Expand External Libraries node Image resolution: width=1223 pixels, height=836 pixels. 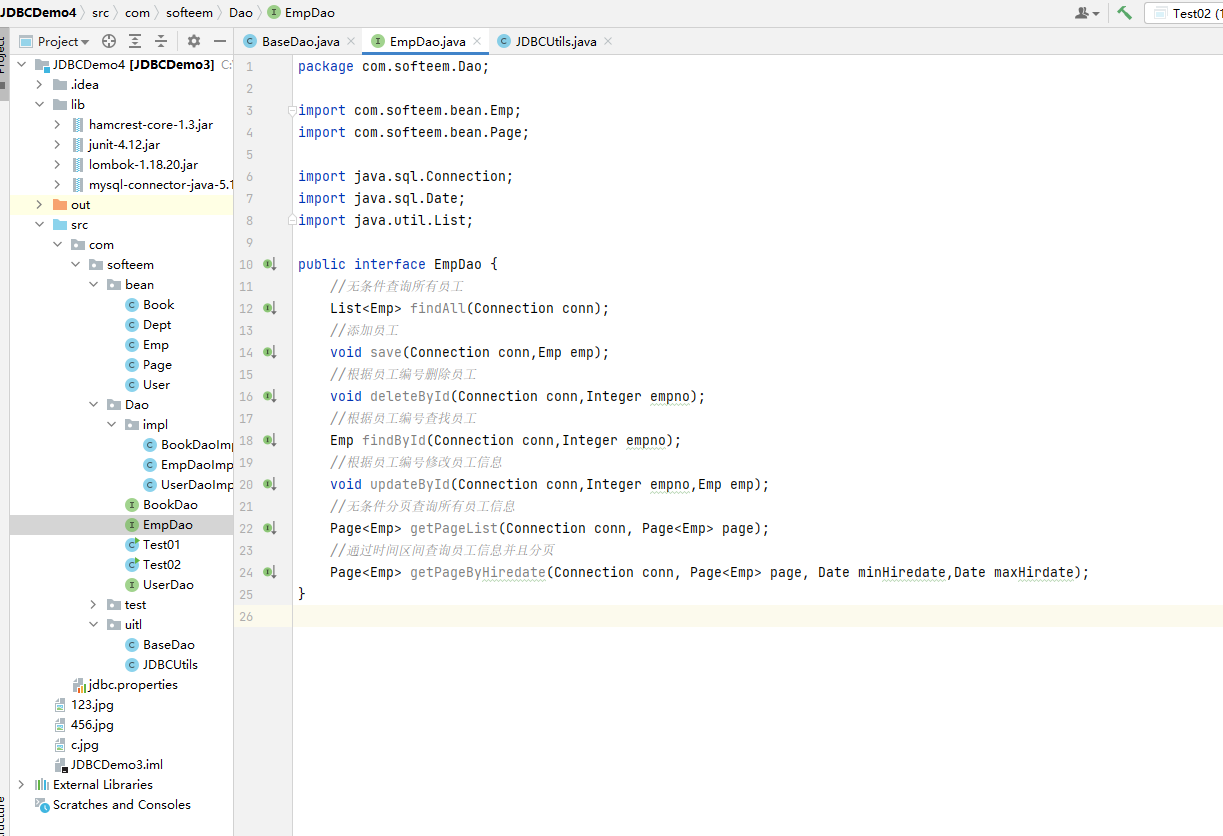22,784
